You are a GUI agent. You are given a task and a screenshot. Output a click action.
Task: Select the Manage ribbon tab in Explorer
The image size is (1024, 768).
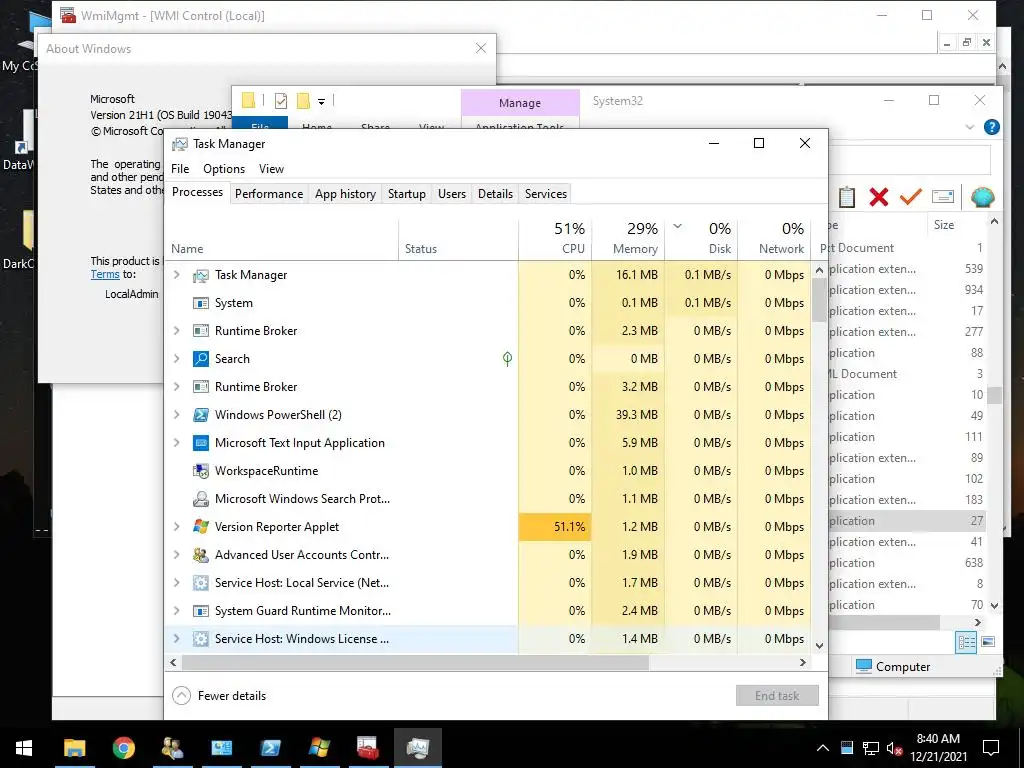point(520,103)
